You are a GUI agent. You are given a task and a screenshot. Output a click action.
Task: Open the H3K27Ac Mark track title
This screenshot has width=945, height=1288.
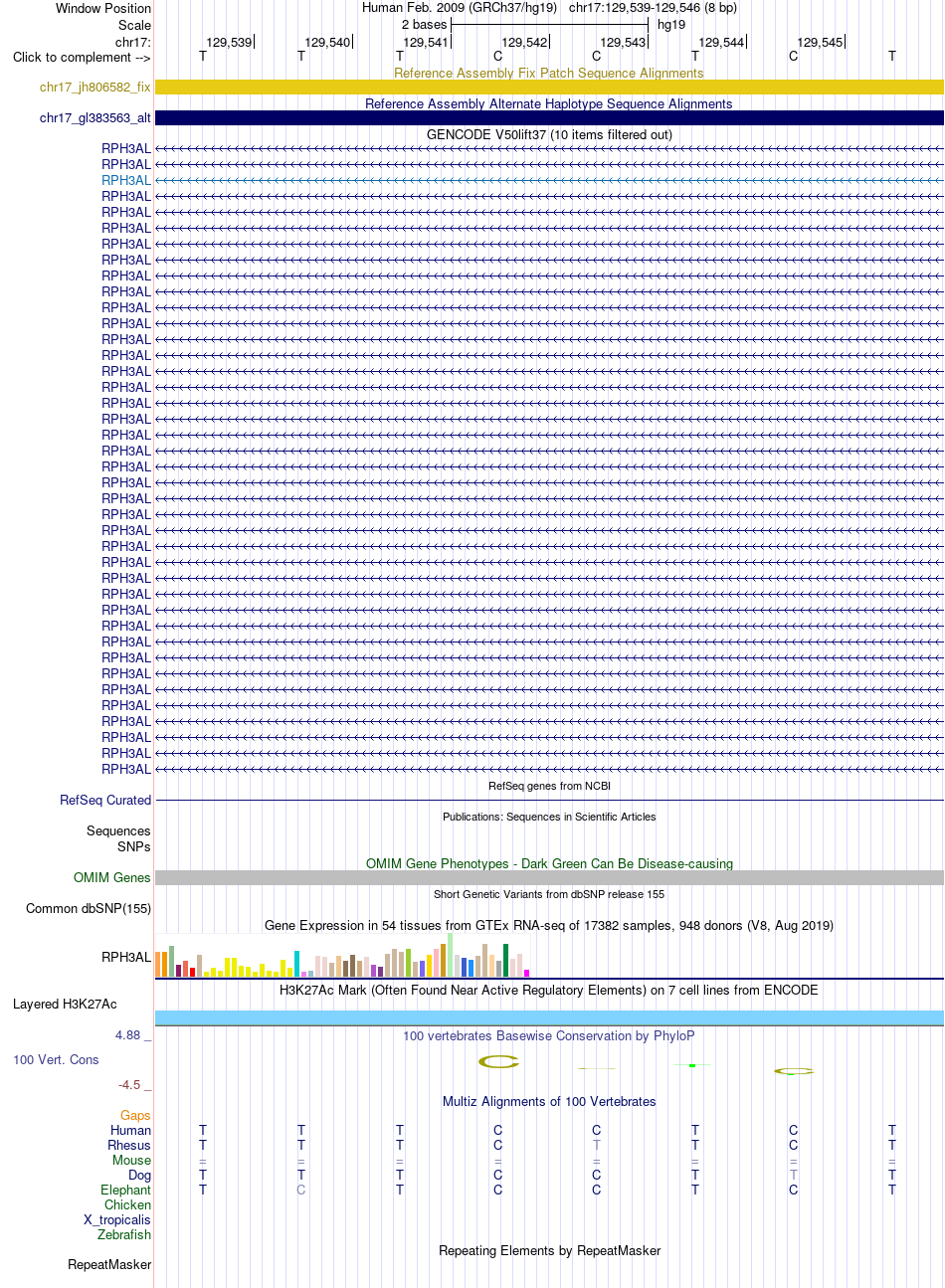coord(549,991)
